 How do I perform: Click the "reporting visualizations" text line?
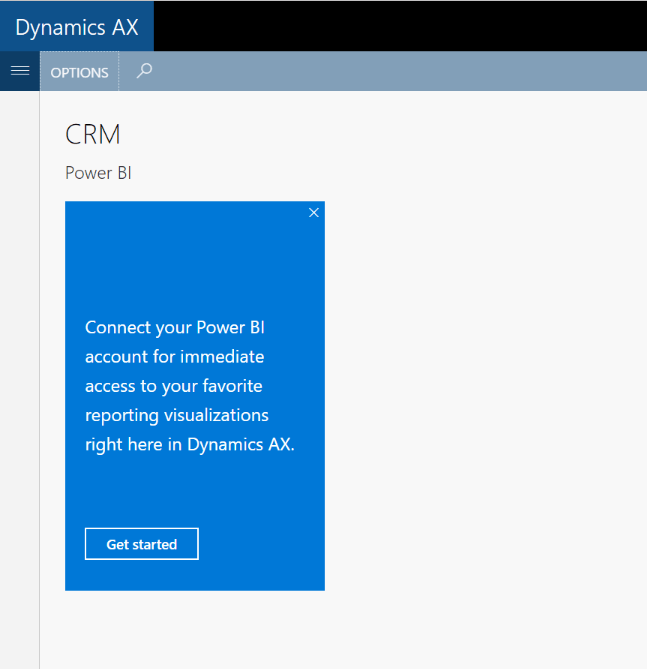[177, 415]
